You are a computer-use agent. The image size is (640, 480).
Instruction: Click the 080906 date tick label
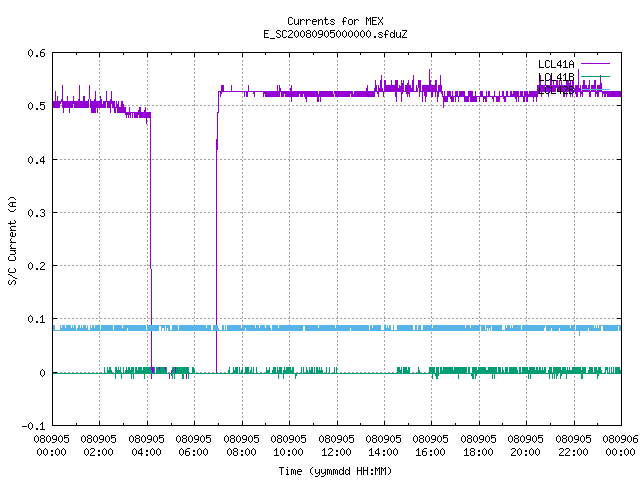pyautogui.click(x=620, y=439)
